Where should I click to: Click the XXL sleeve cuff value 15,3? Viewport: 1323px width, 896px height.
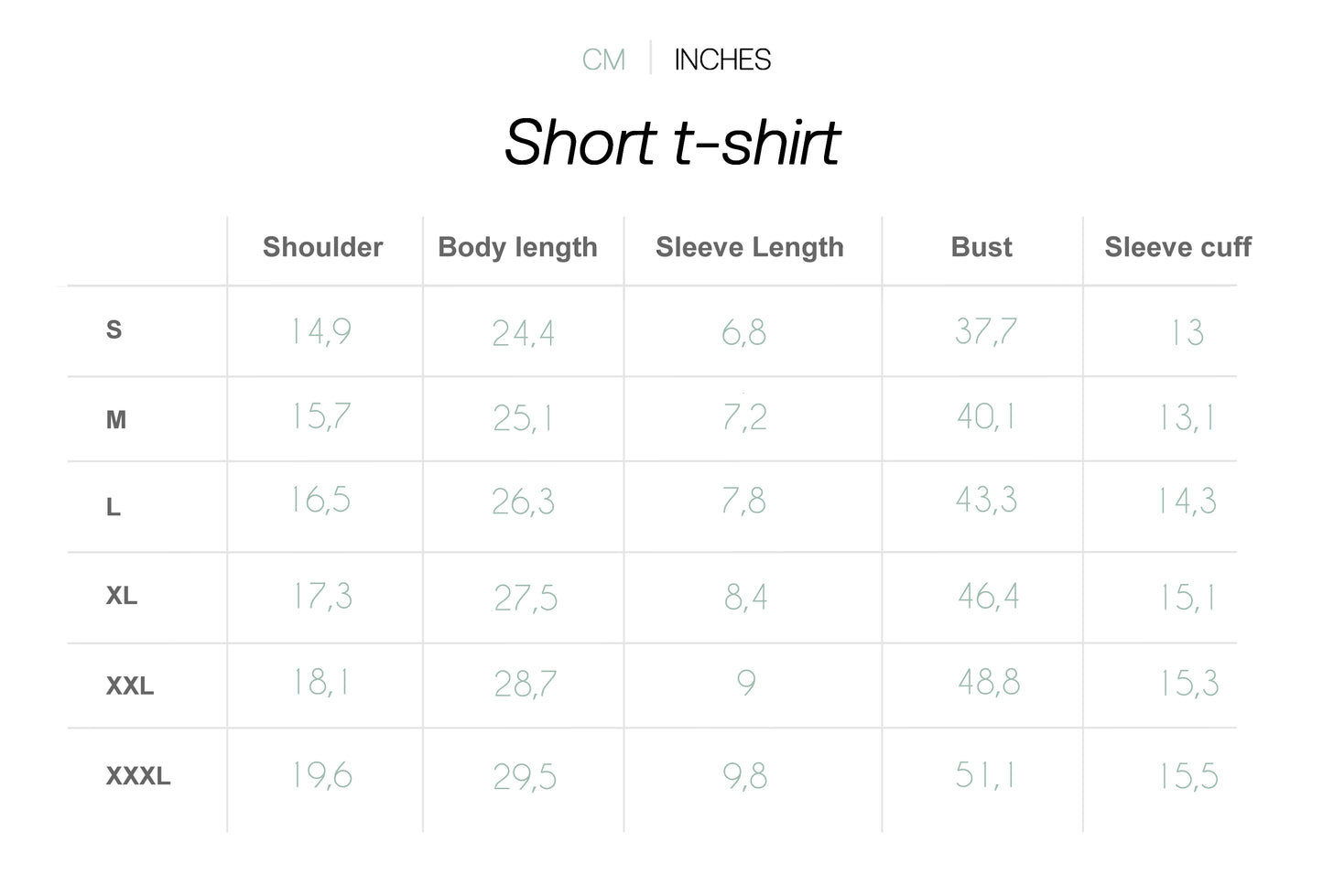(1188, 684)
